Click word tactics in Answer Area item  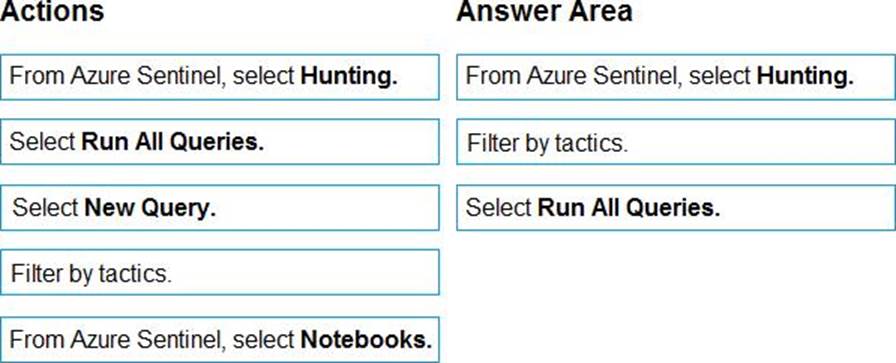point(591,142)
